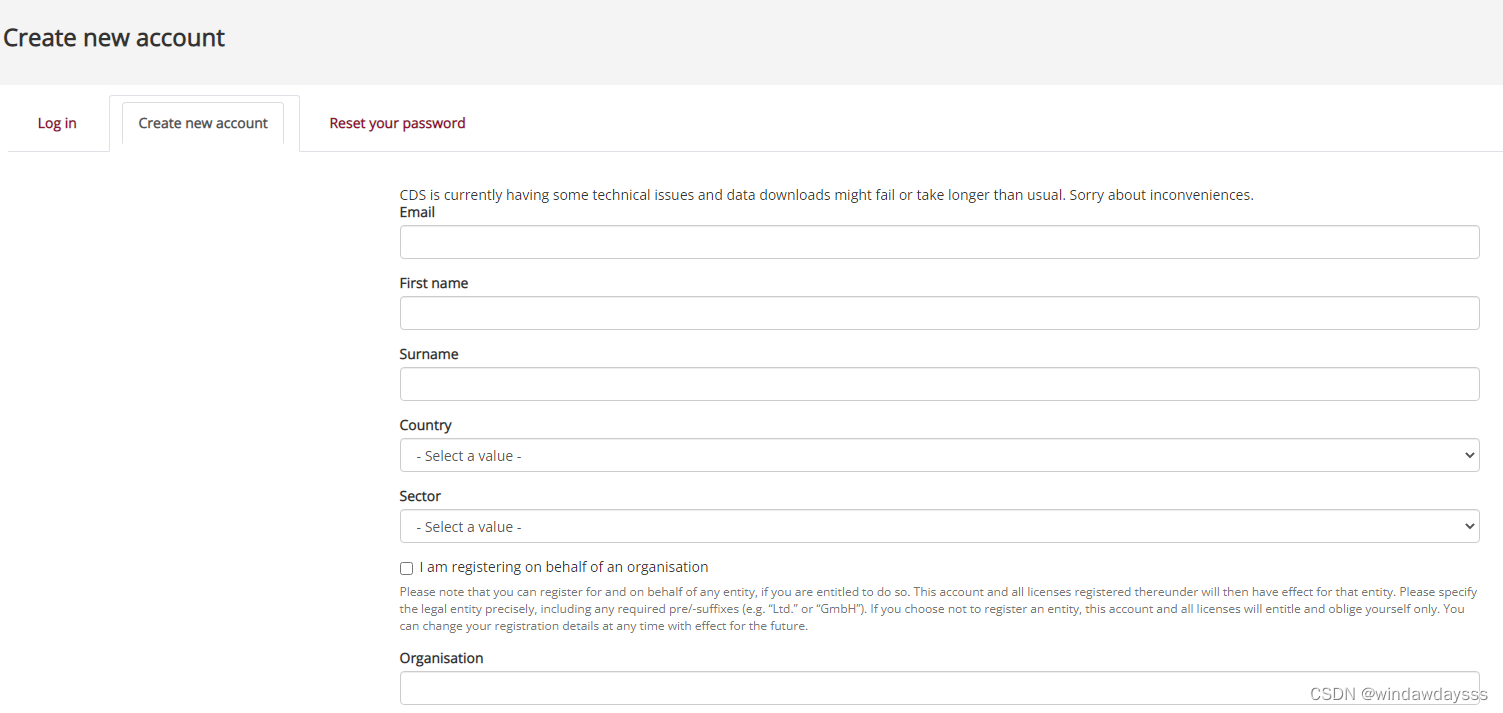Click the Organisation text input
This screenshot has width=1503, height=713.
pyautogui.click(x=938, y=688)
